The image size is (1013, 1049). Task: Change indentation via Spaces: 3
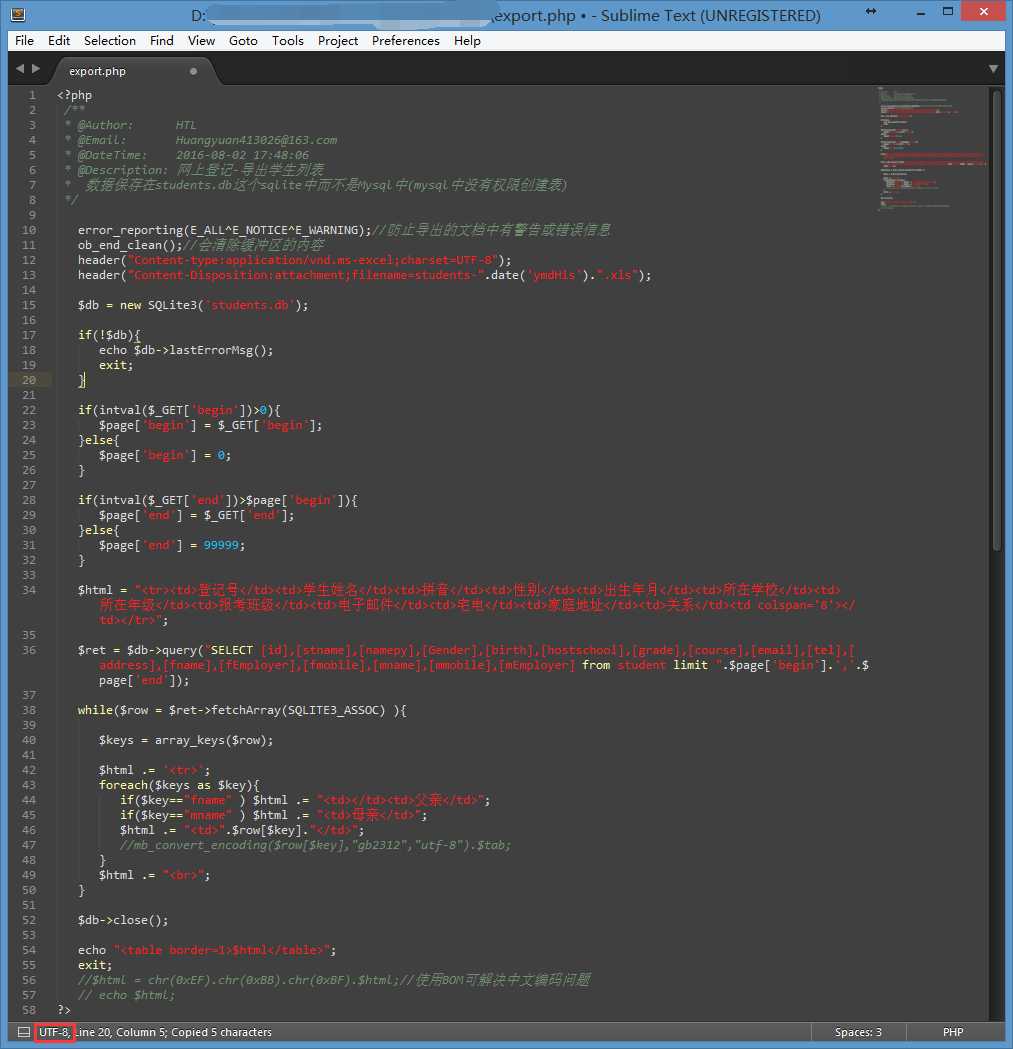[858, 1032]
